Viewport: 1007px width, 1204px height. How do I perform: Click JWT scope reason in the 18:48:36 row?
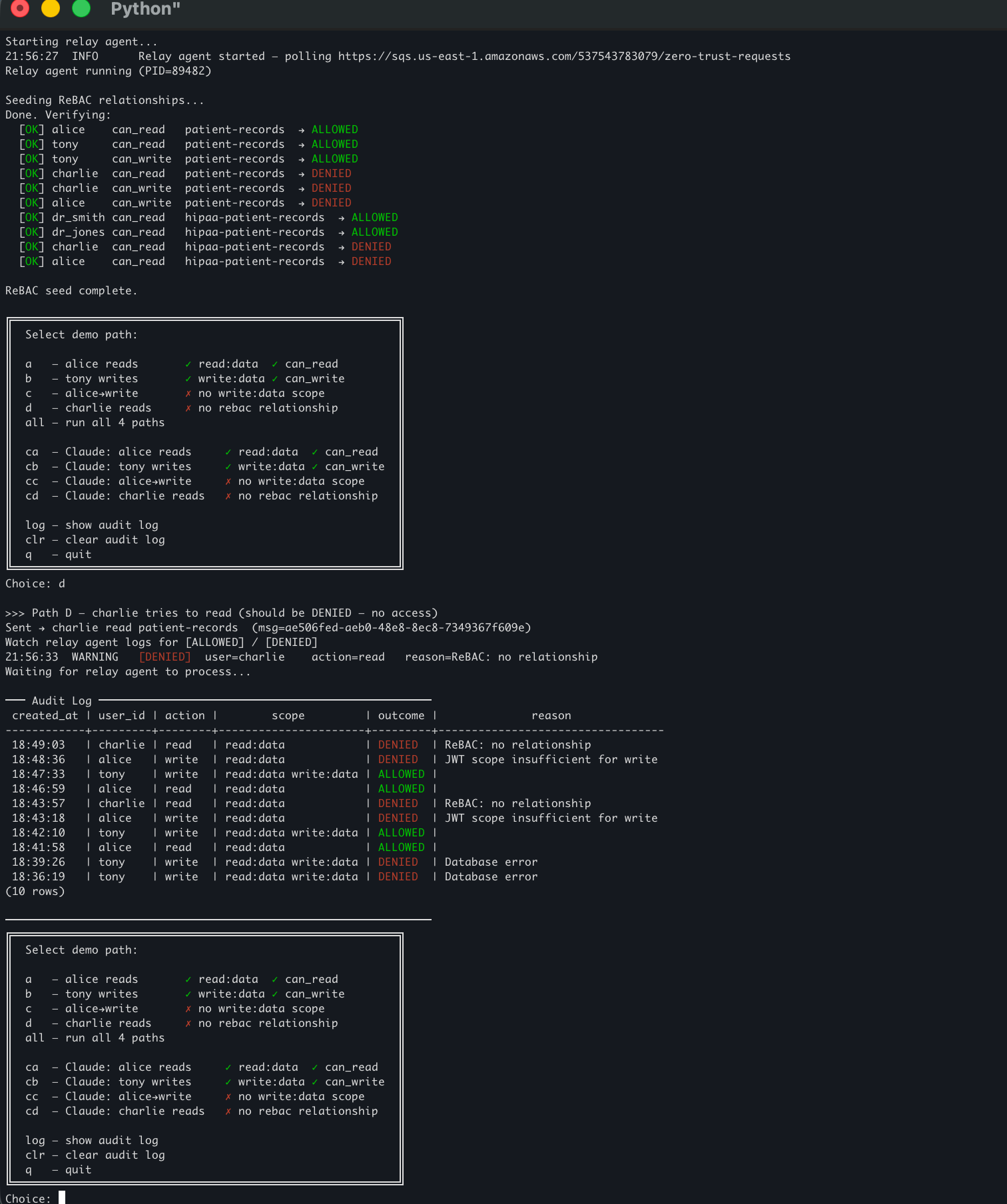coord(551,760)
